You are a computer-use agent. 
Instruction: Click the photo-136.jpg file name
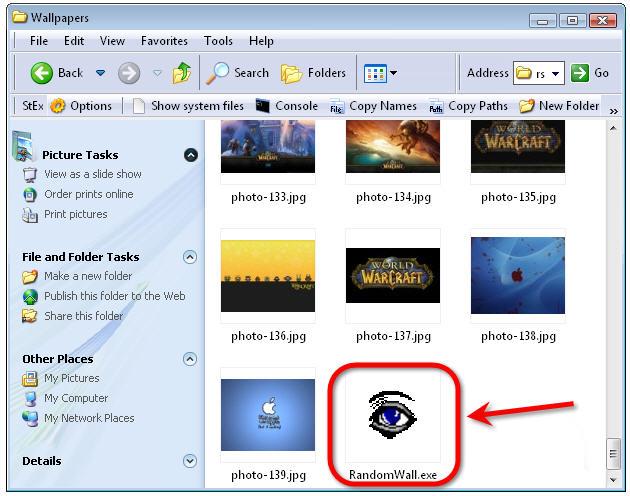(x=268, y=336)
